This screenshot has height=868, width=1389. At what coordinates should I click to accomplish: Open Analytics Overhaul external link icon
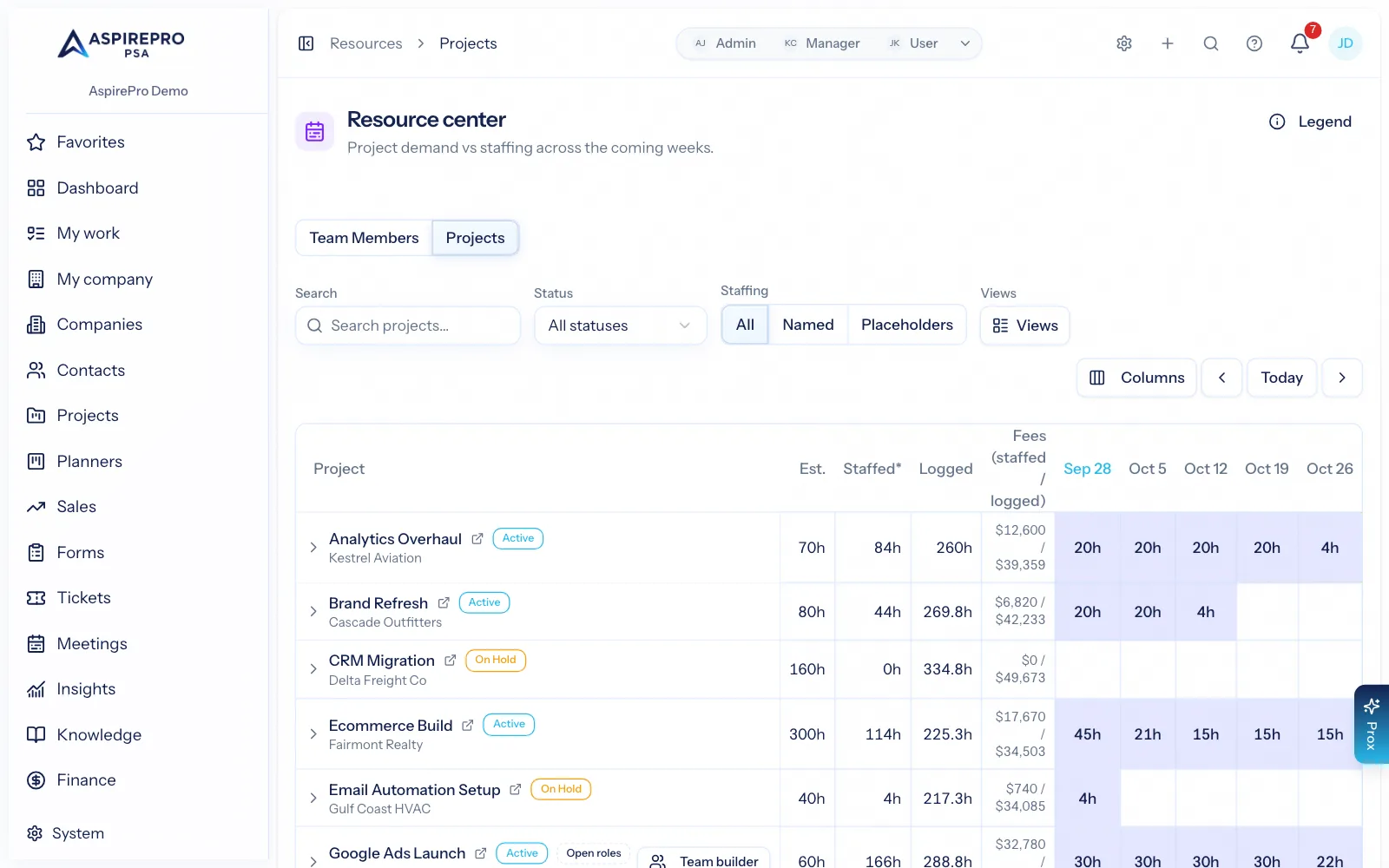coord(477,539)
